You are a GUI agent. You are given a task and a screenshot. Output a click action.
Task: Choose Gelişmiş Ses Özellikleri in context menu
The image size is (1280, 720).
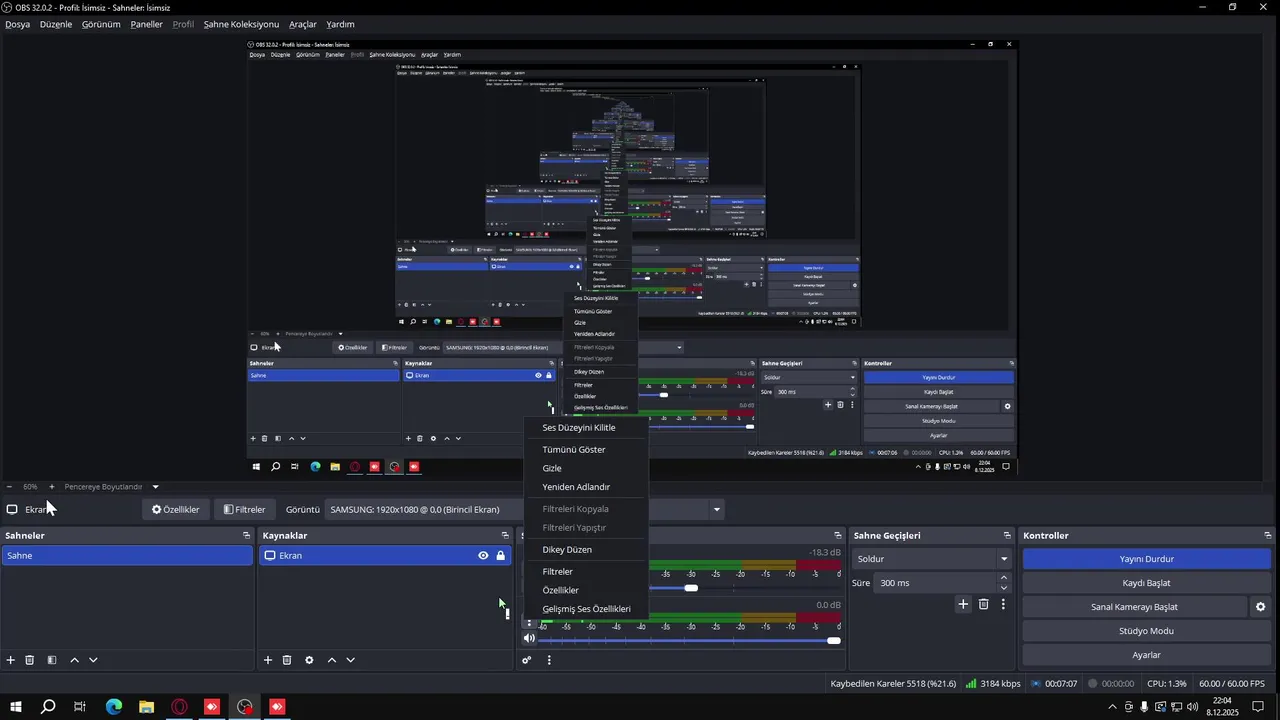(587, 609)
